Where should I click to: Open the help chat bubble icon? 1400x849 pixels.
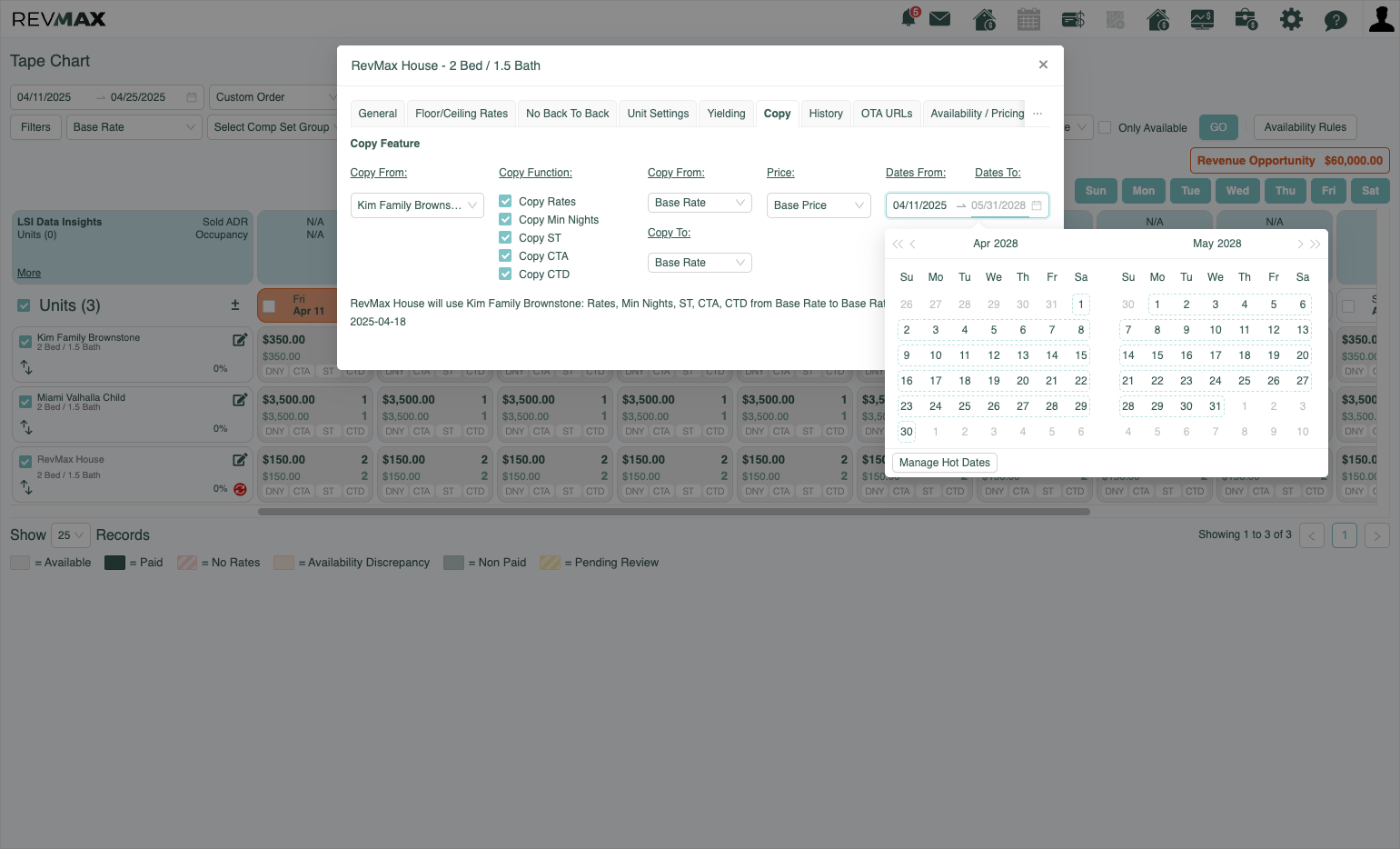(1335, 20)
